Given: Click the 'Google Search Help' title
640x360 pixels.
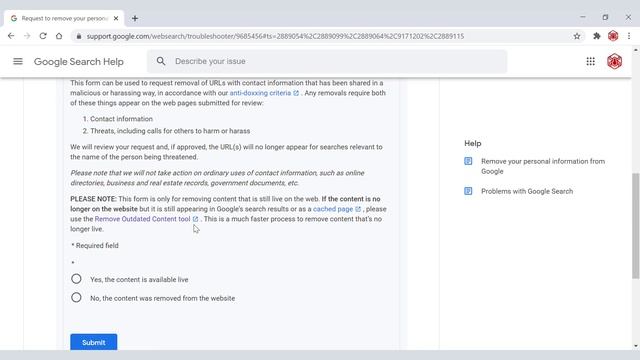Looking at the screenshot, I should click(79, 62).
